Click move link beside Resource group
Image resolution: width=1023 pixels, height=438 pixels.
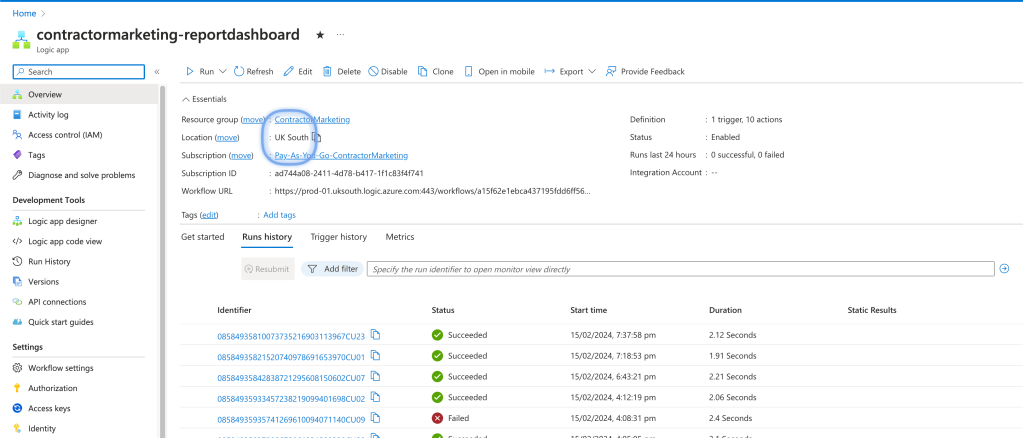(253, 120)
